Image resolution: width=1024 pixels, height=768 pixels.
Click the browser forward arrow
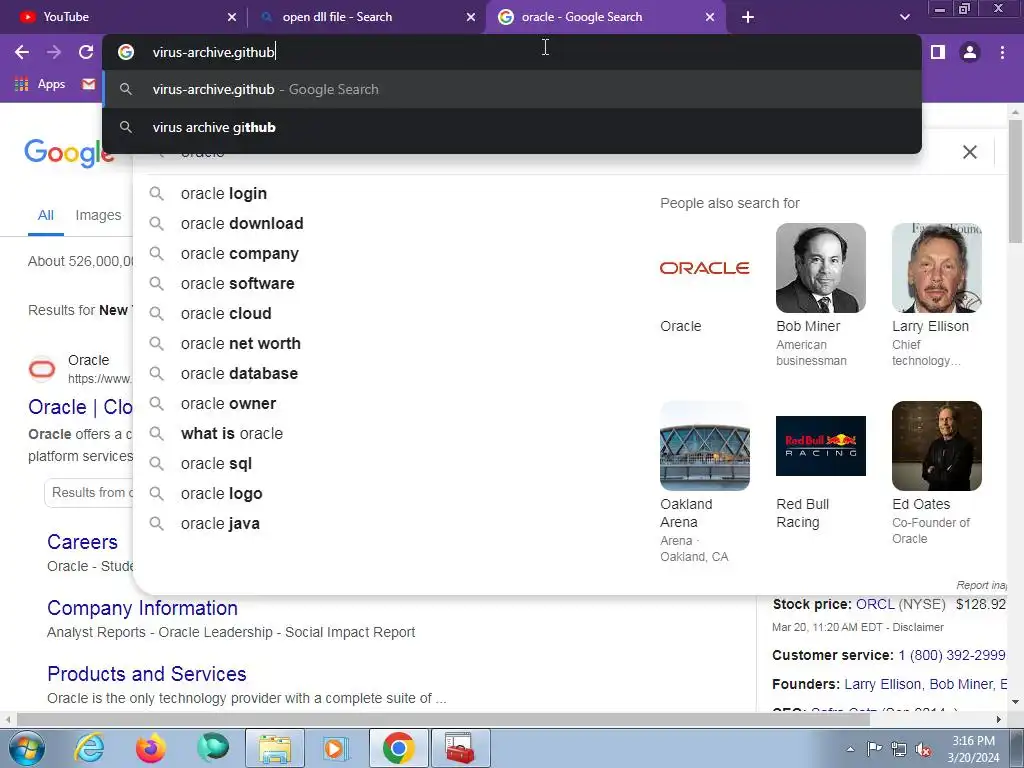pyautogui.click(x=54, y=52)
